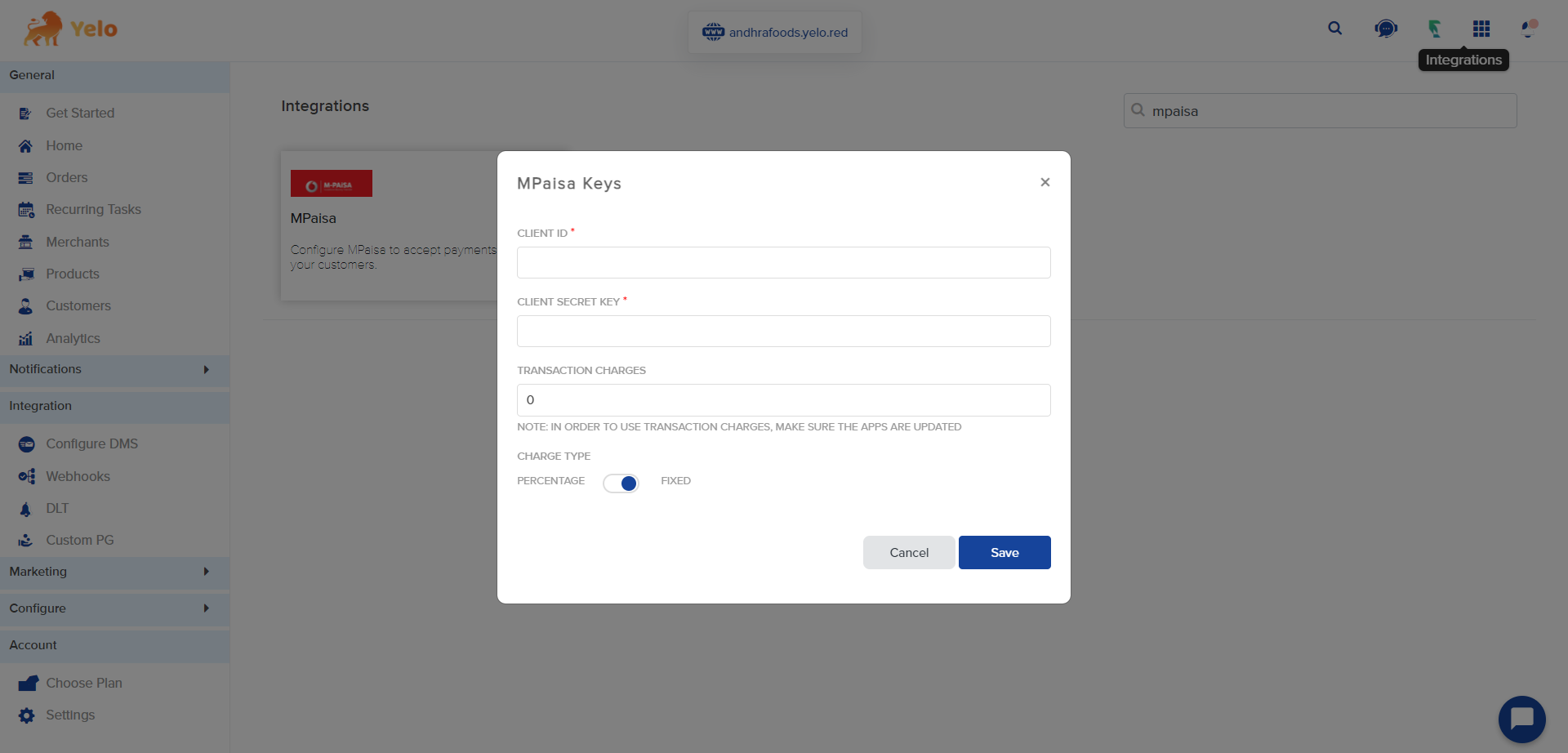Expand the Notifications sidebar section
Screen dimensions: 1568x753
tap(114, 370)
